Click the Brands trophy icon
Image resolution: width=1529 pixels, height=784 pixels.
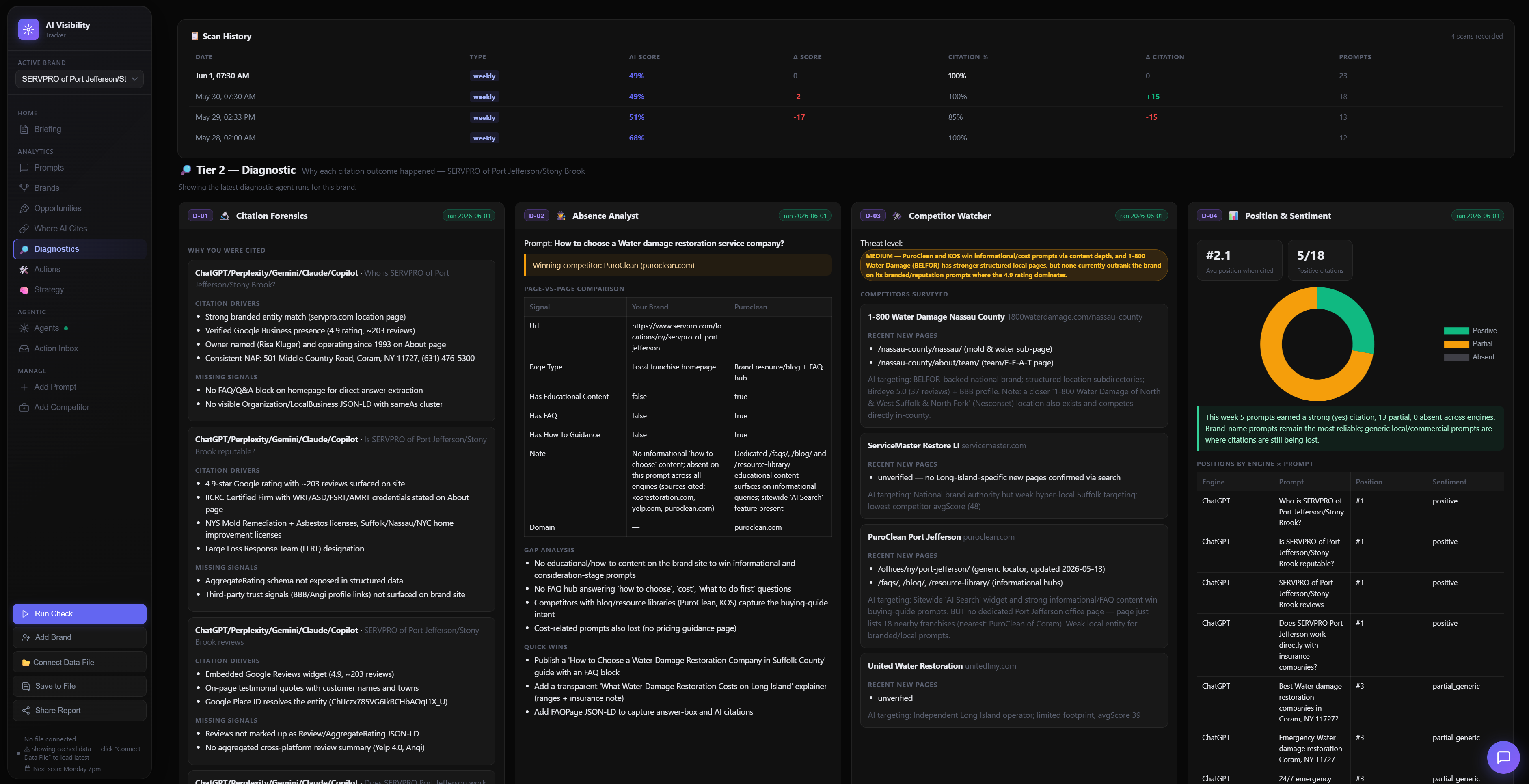pos(24,188)
